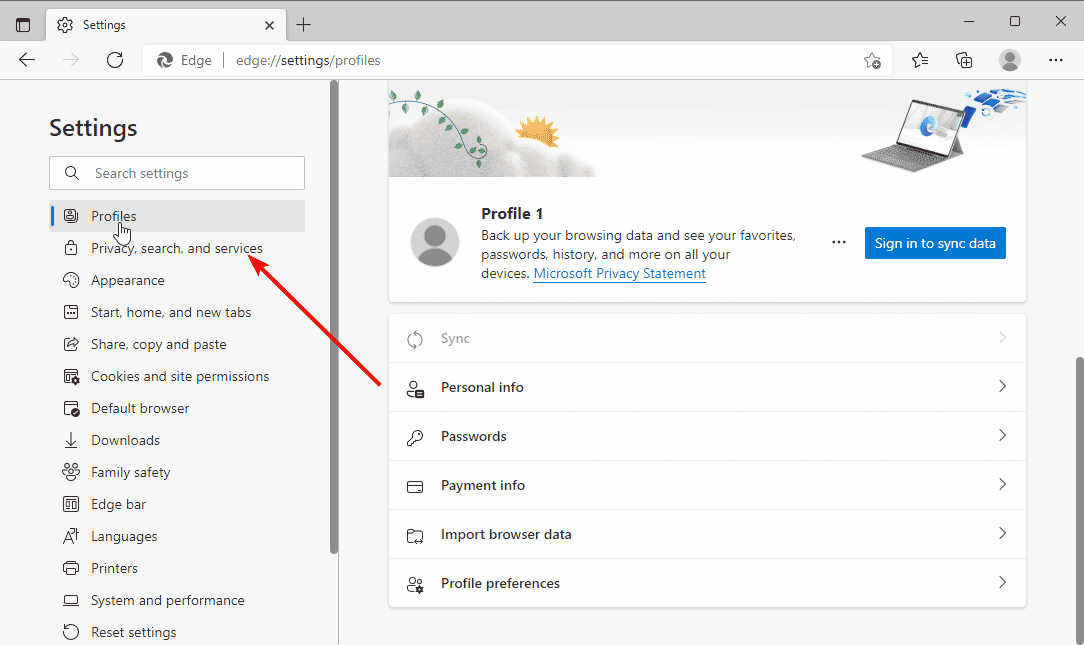Click the Appearance palette icon

pos(71,280)
